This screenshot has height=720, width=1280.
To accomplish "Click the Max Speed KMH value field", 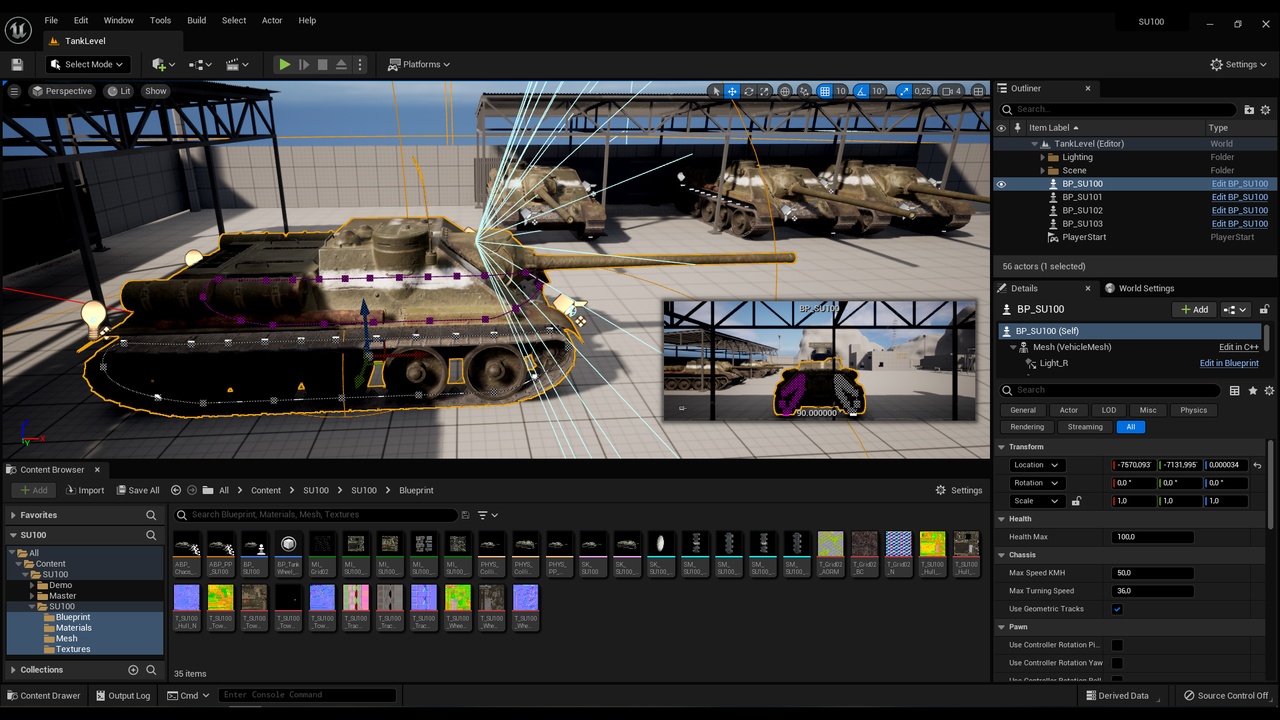I will coord(1152,573).
